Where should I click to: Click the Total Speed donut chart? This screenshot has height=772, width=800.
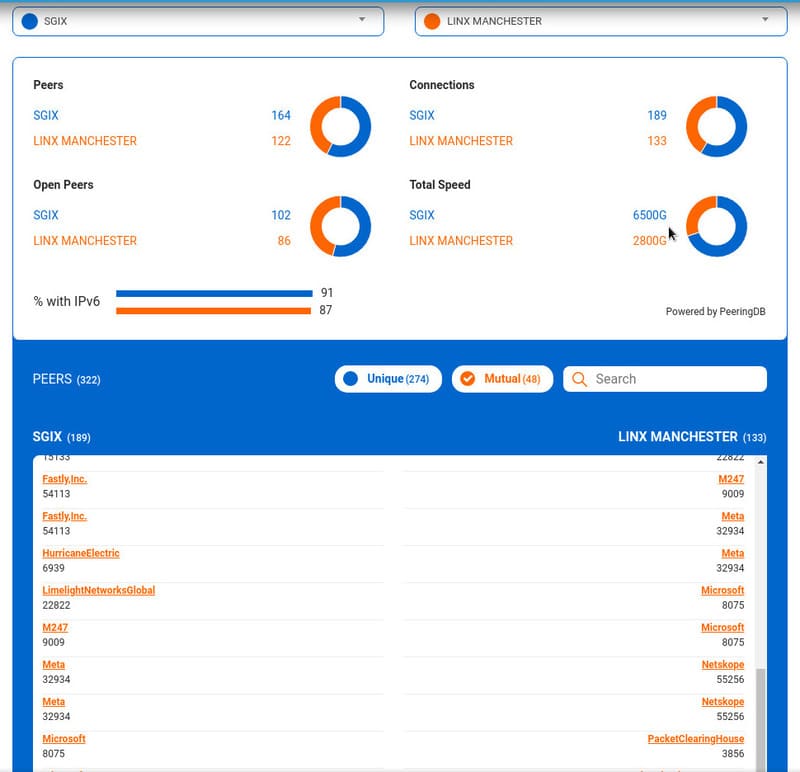click(x=716, y=227)
